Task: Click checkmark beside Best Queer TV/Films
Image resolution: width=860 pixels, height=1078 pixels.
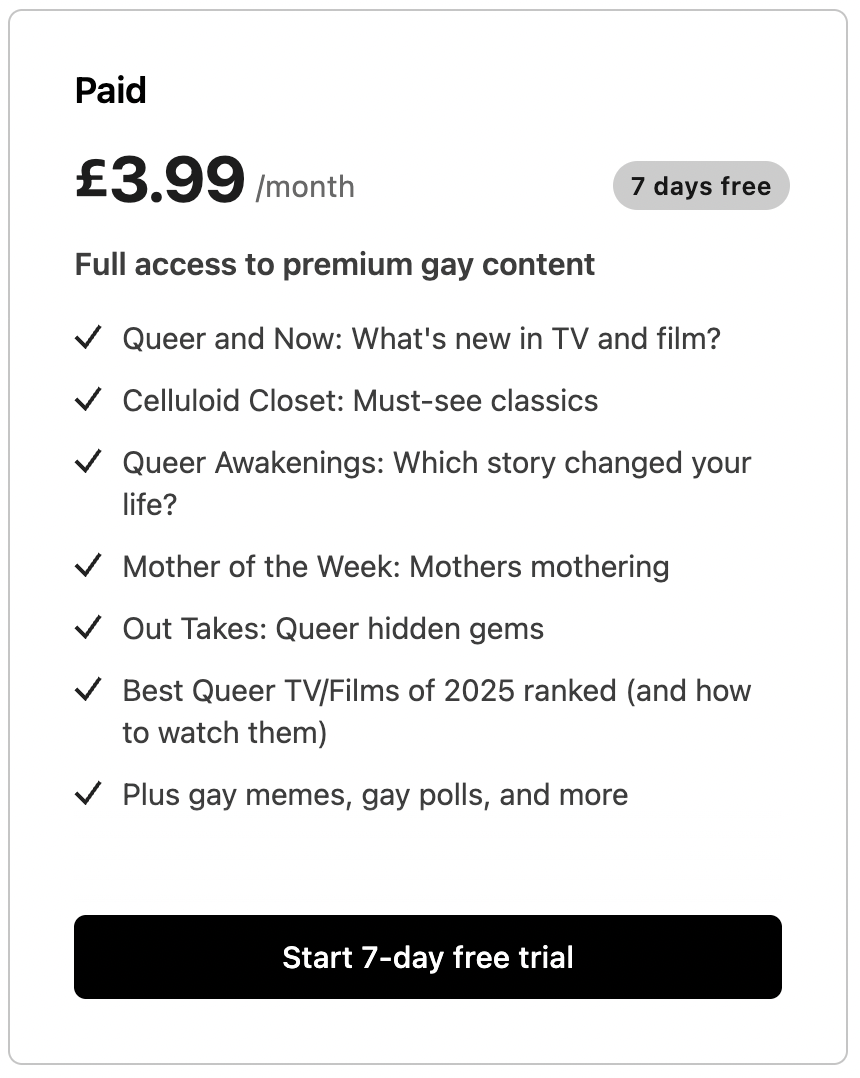Action: 89,691
